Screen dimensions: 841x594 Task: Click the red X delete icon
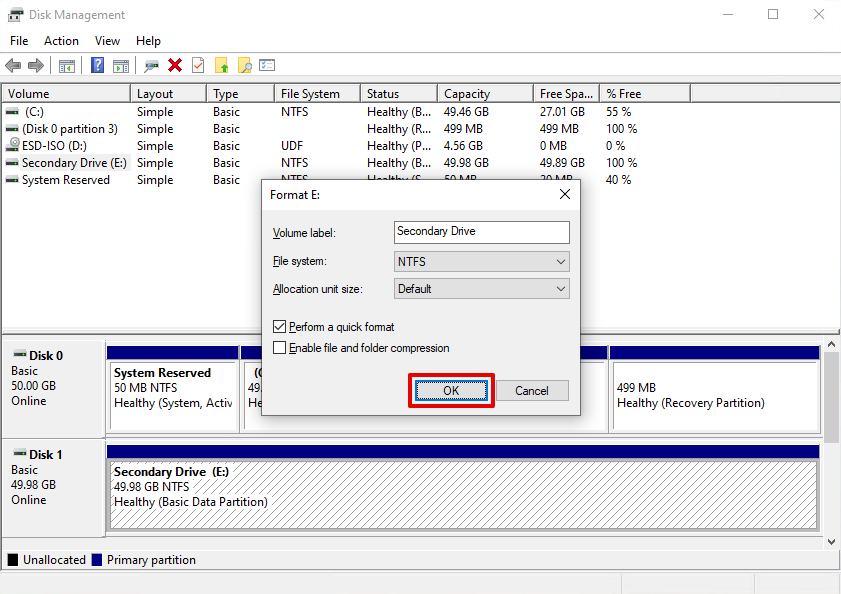(175, 66)
